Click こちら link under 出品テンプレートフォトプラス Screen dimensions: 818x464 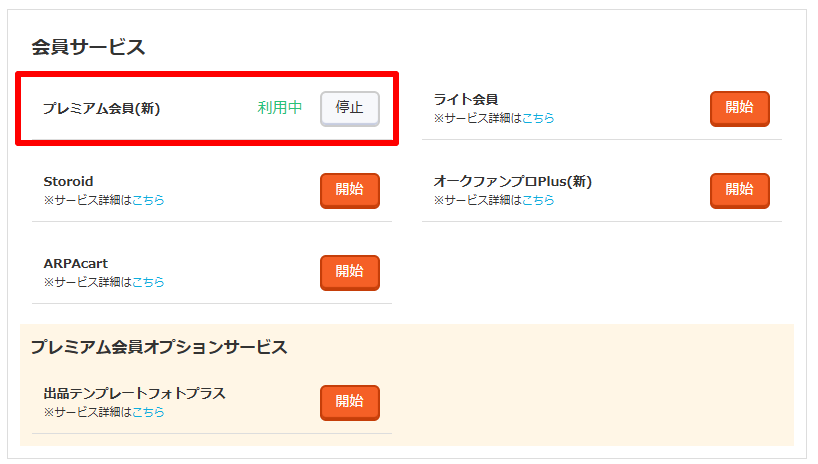coord(148,412)
